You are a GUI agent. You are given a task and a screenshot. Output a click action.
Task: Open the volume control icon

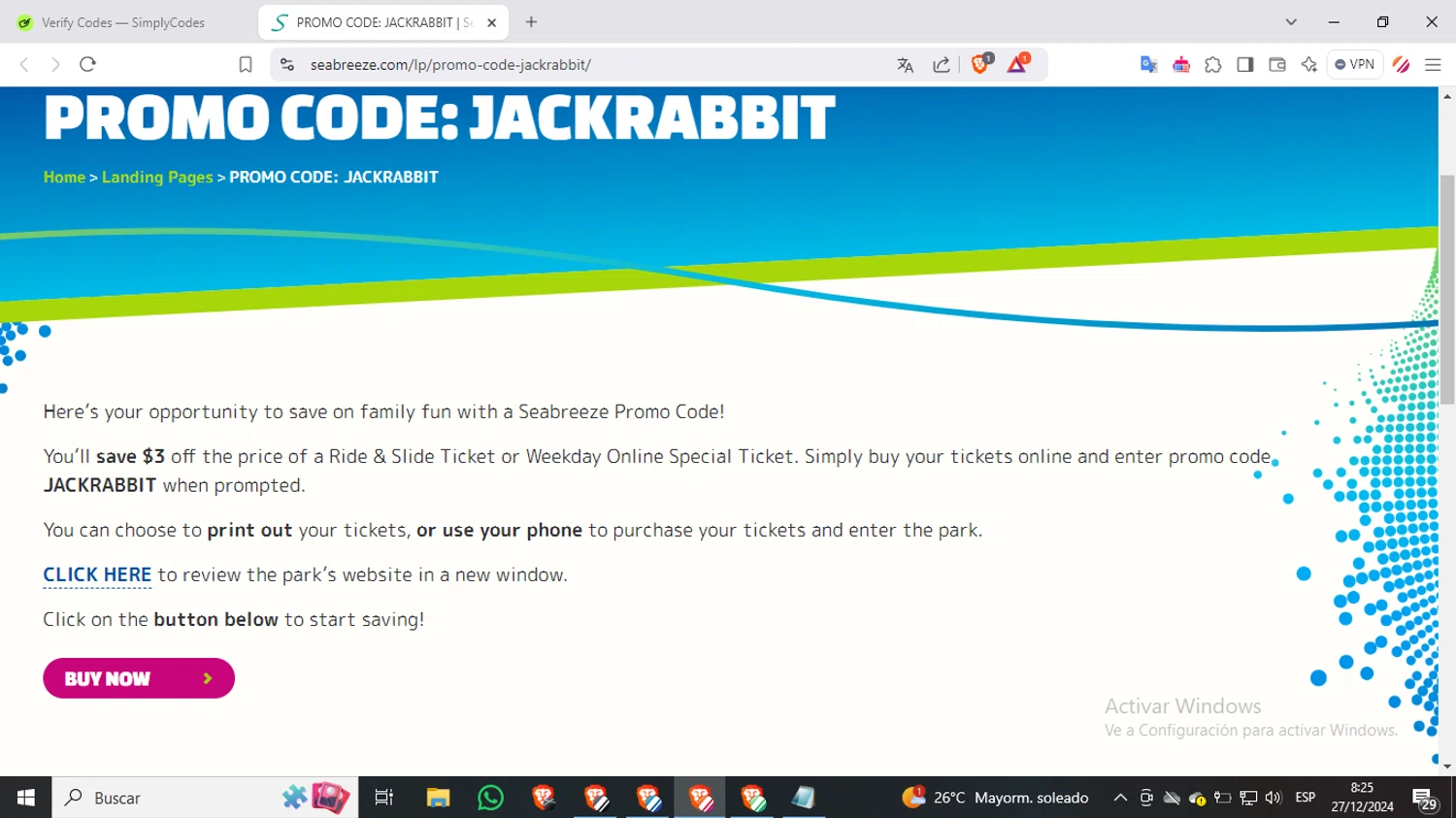[x=1274, y=798]
